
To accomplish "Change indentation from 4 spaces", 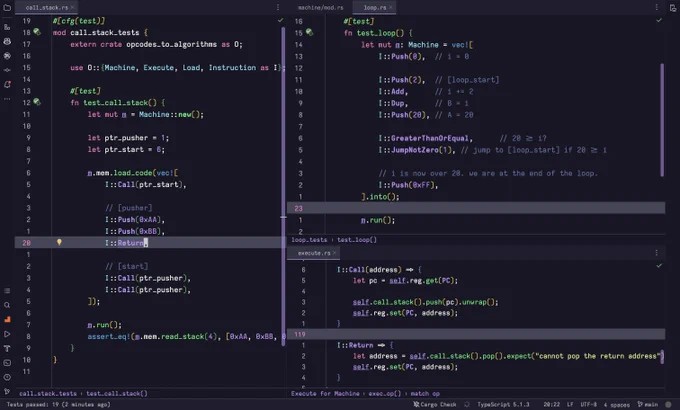I will pos(617,404).
